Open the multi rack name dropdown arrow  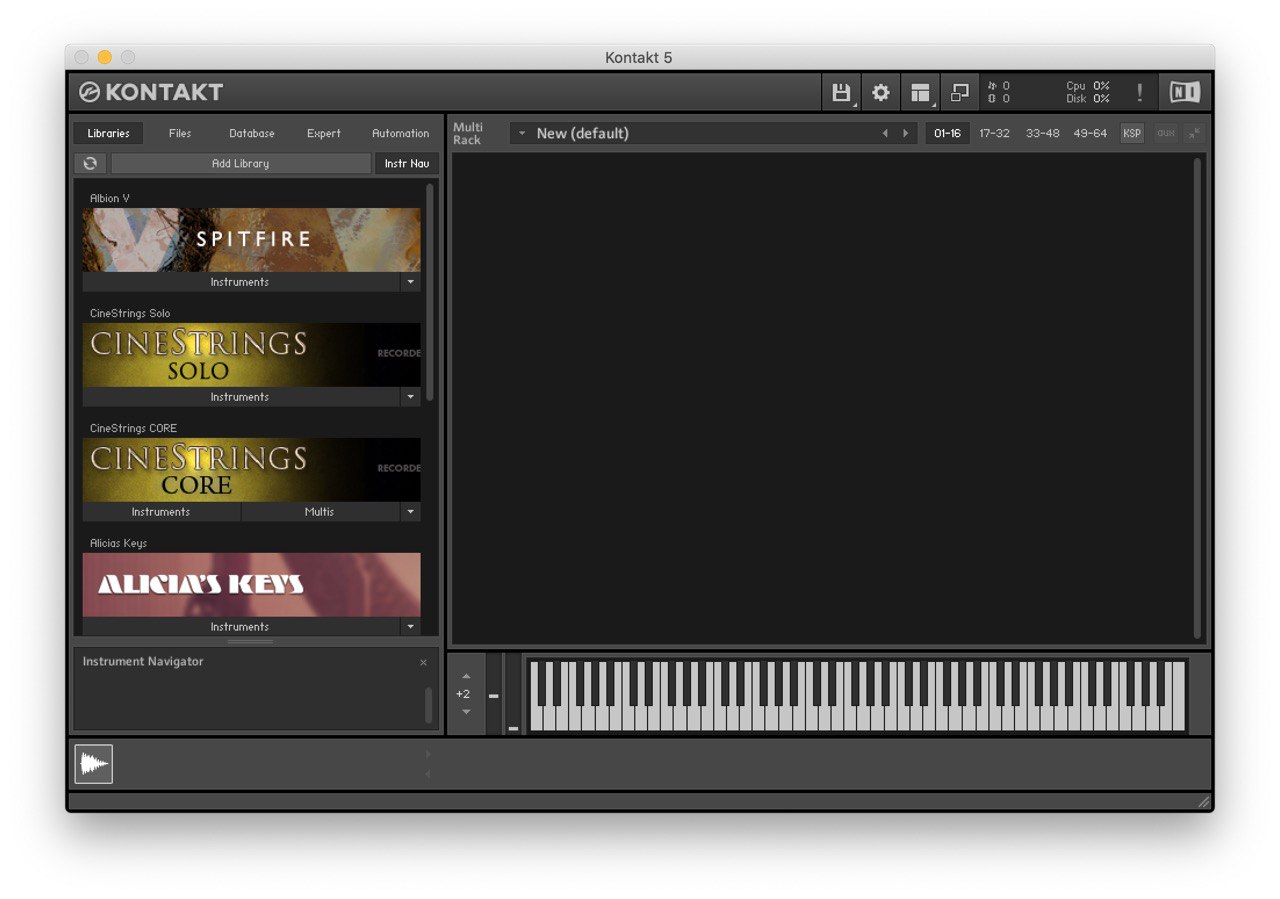click(x=521, y=133)
